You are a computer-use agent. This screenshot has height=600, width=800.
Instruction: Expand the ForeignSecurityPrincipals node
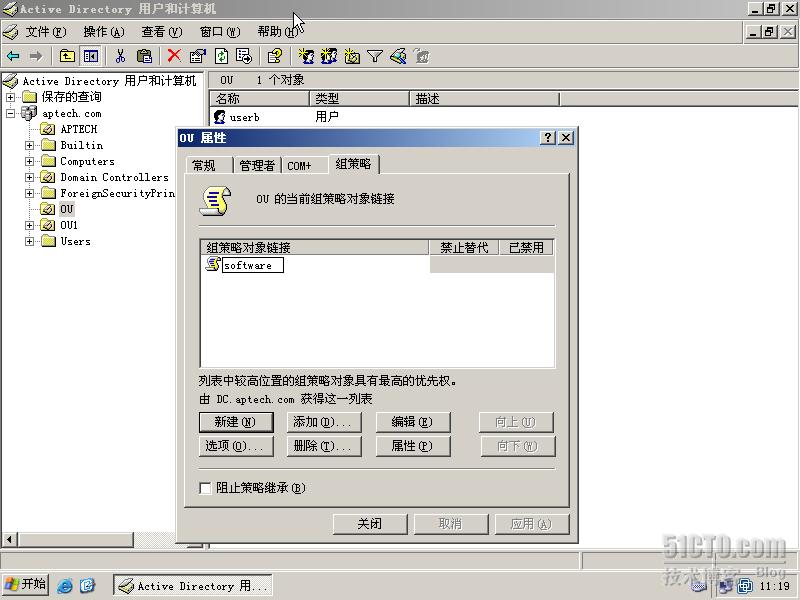pyautogui.click(x=30, y=193)
